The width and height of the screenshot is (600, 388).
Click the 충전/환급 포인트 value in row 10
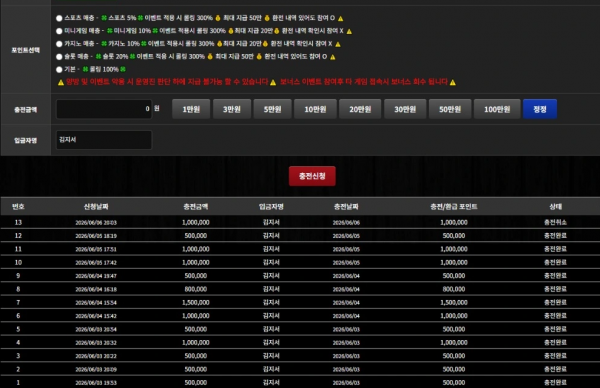pyautogui.click(x=454, y=262)
